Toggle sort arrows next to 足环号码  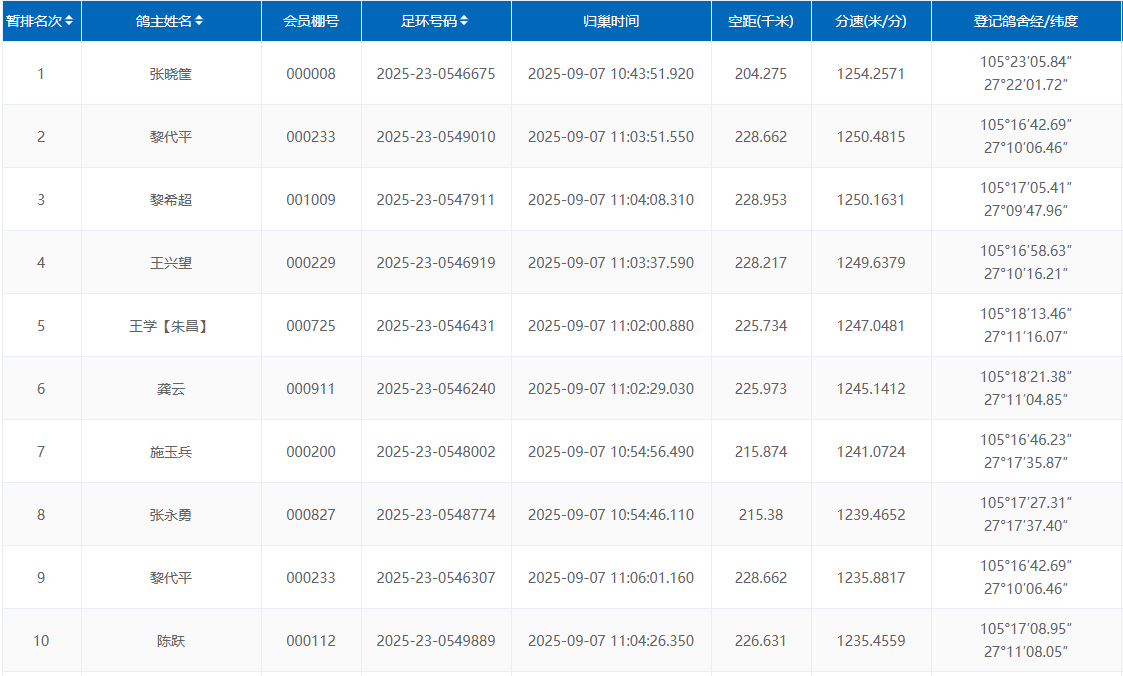[464, 21]
